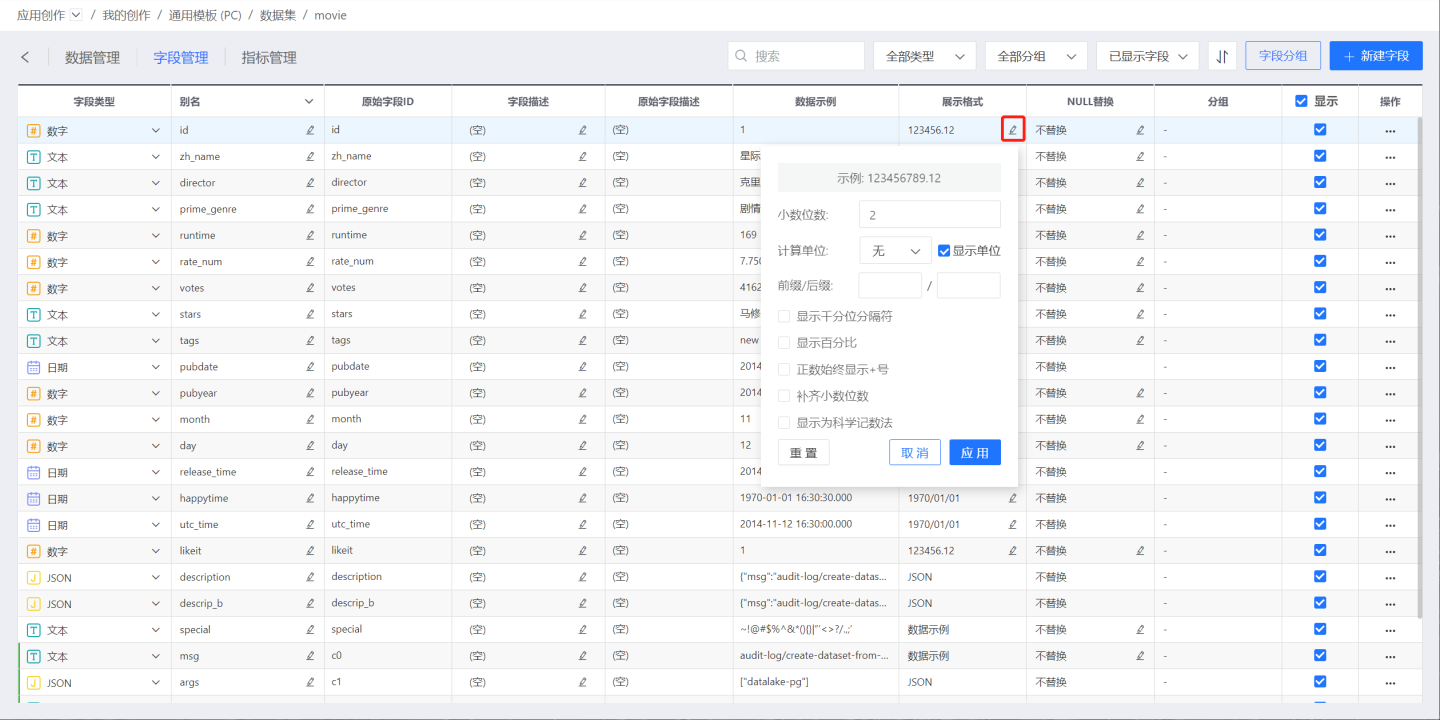Open more actions for id row

point(1390,131)
